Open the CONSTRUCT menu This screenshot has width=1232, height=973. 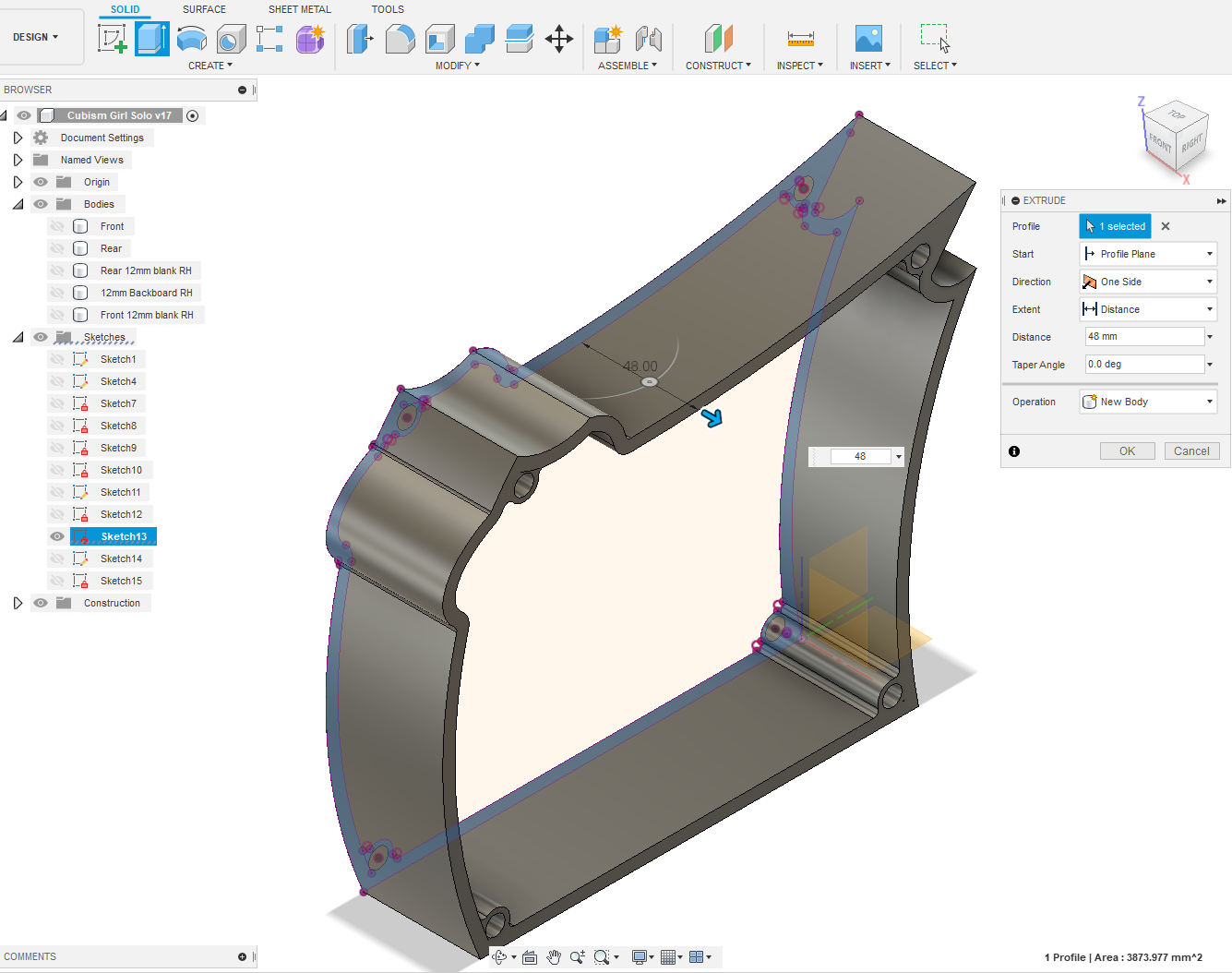tap(718, 66)
